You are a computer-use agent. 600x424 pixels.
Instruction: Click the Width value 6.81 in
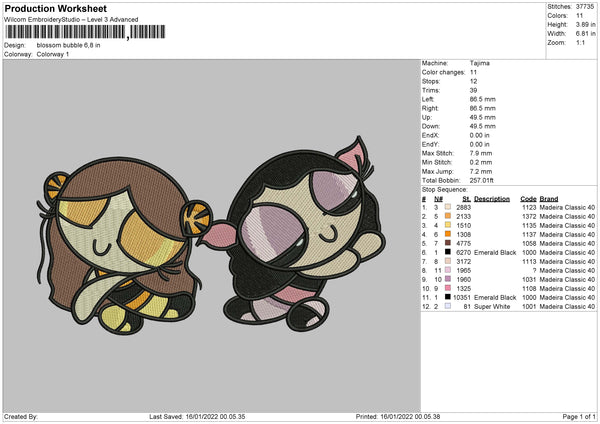(586, 34)
